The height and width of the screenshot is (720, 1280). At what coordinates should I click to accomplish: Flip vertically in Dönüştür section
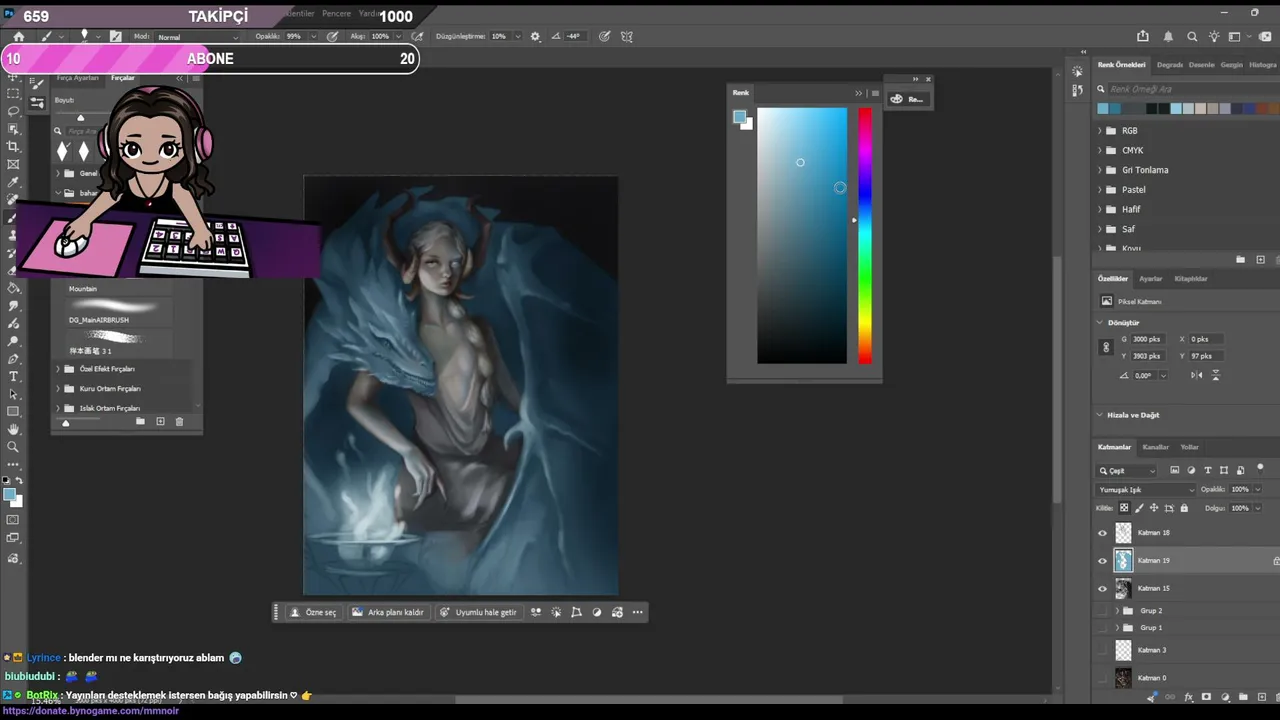1216,375
